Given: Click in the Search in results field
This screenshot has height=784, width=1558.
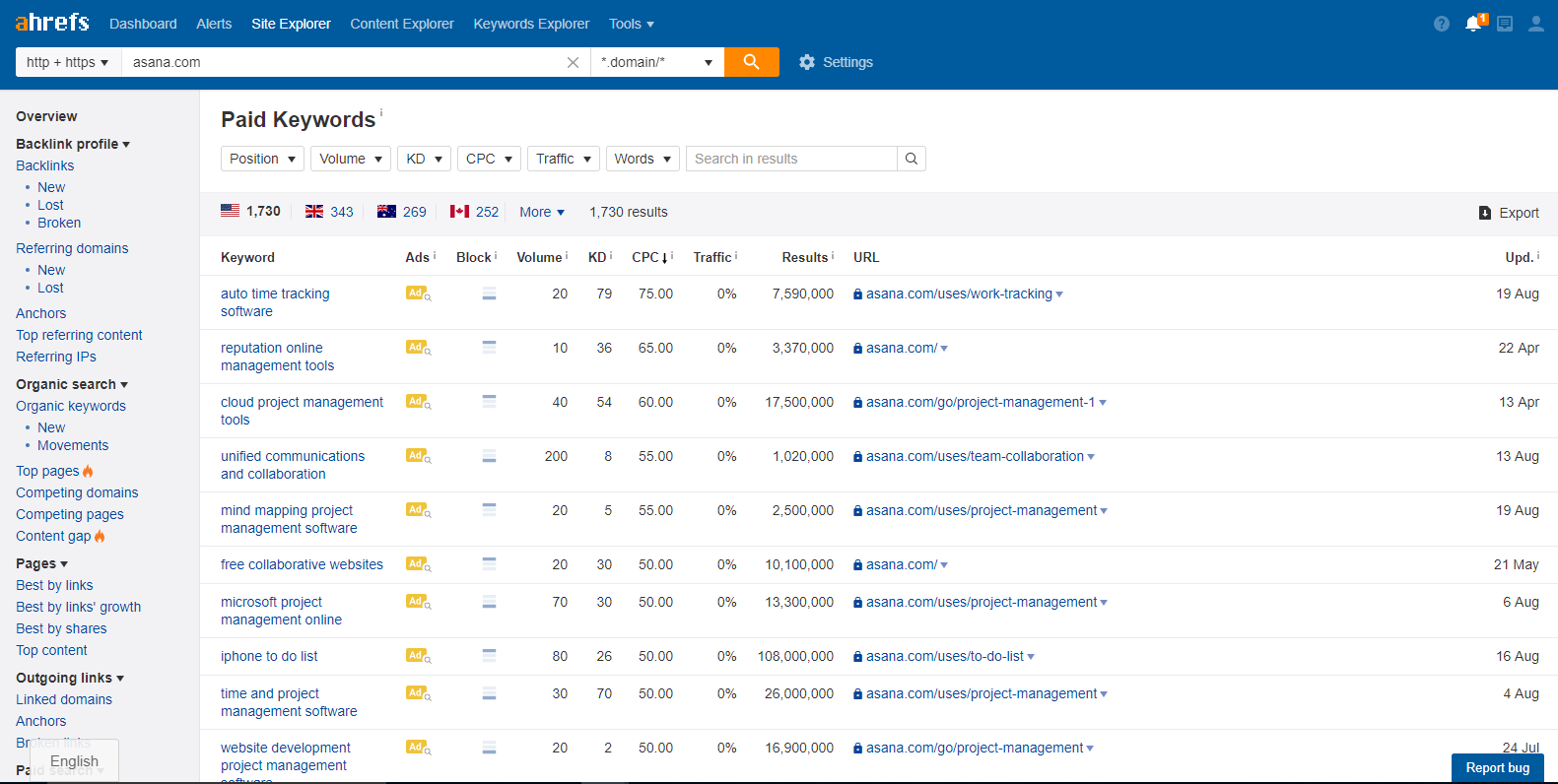Looking at the screenshot, I should [x=791, y=159].
